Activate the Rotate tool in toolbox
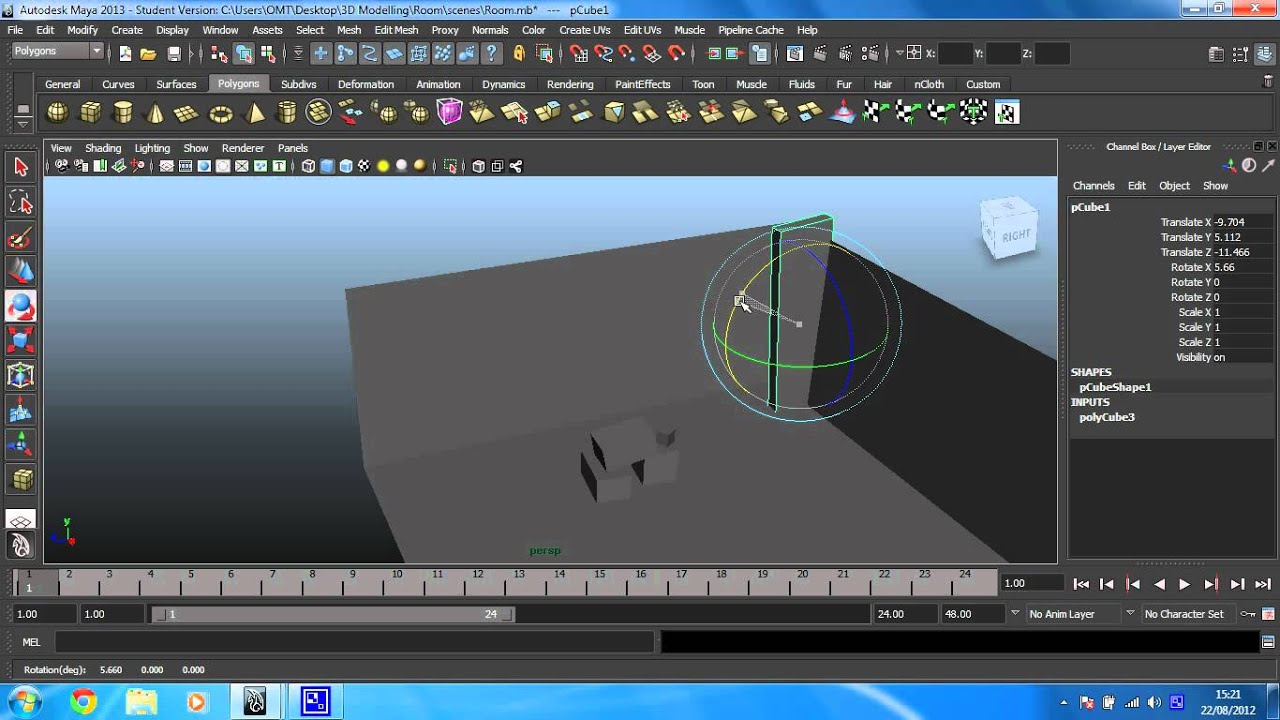 21,306
